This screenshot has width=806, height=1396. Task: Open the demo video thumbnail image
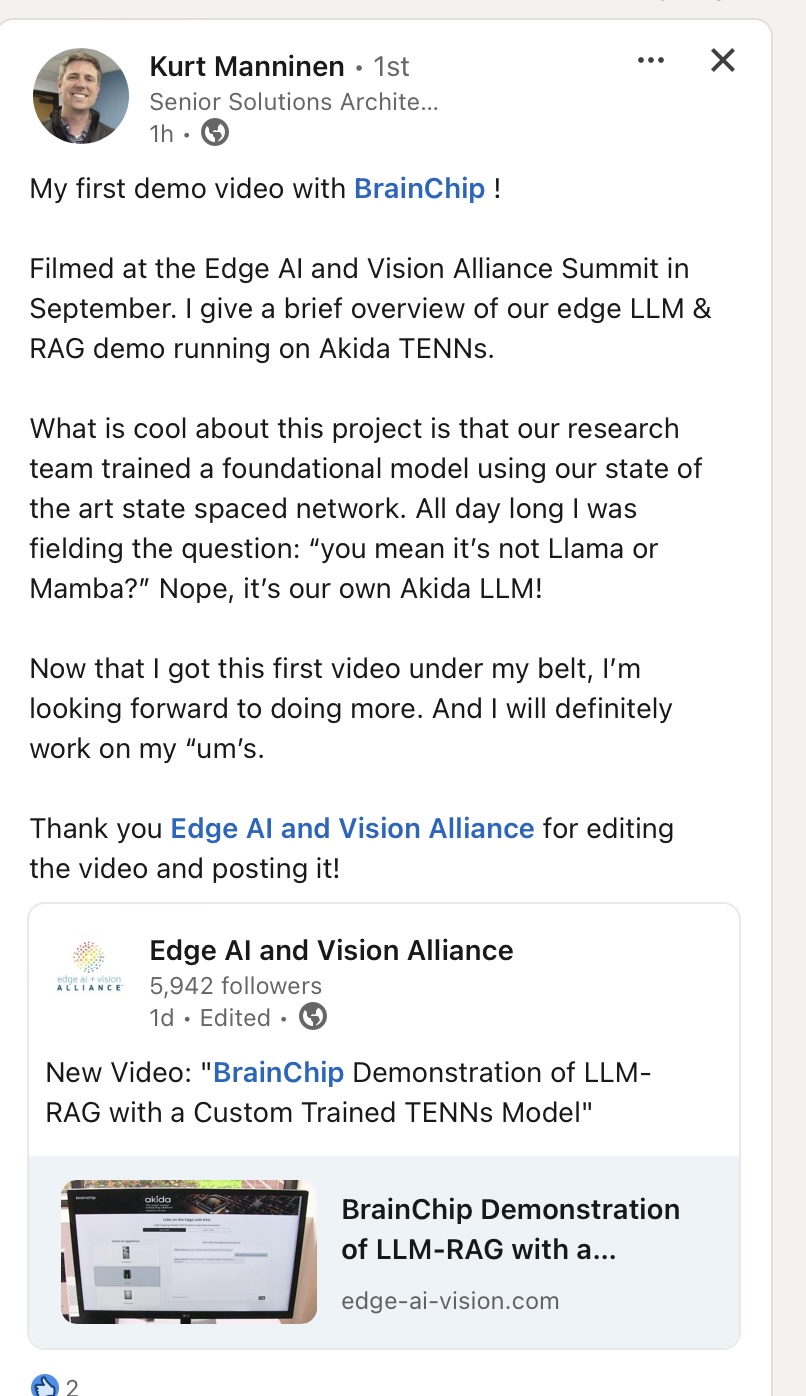189,1251
